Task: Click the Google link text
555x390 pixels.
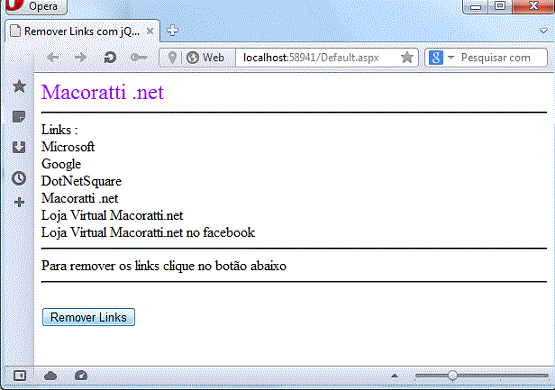Action: pyautogui.click(x=61, y=164)
